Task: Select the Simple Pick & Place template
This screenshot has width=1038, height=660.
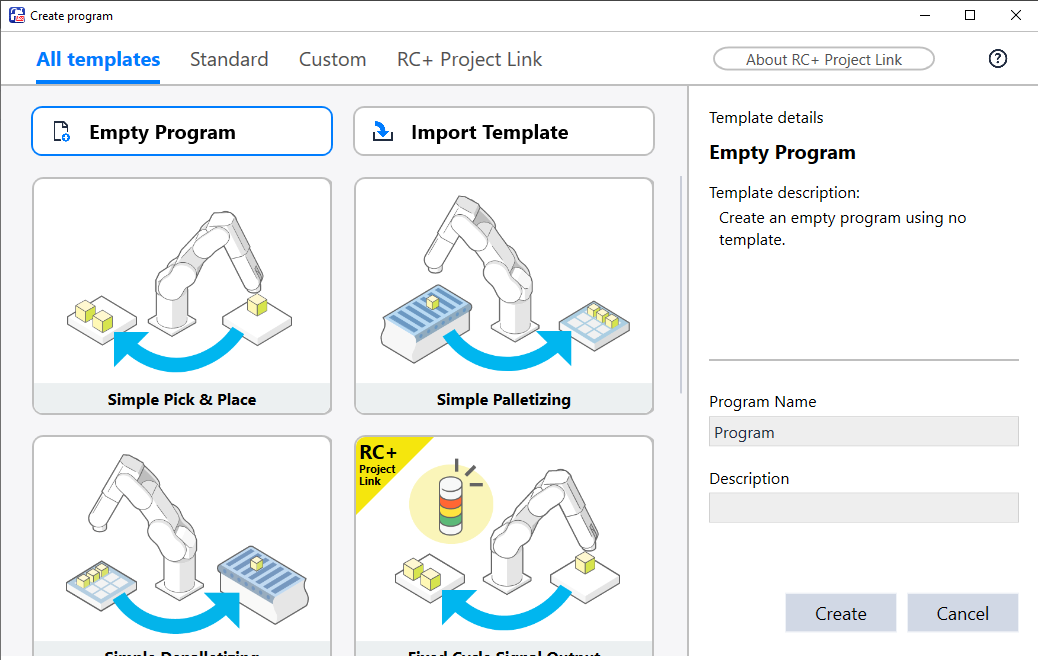Action: point(182,296)
